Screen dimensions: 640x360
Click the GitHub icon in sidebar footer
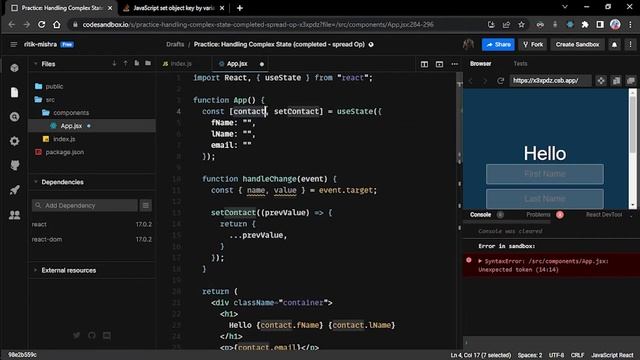[91, 336]
